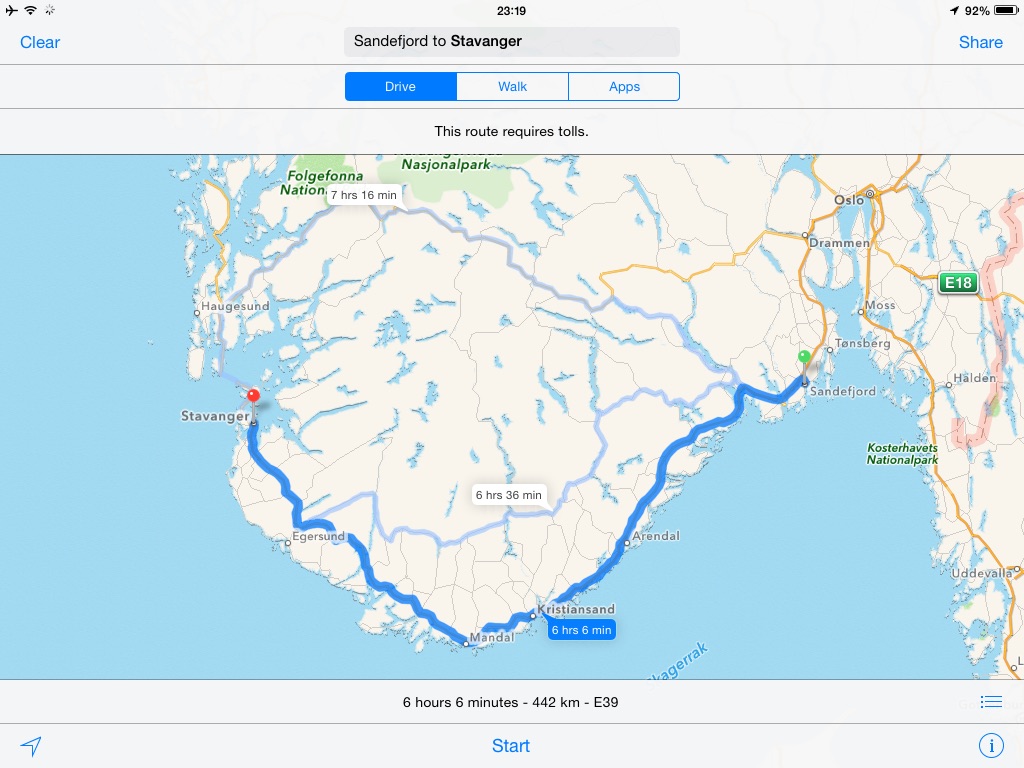Select the 7 hrs 16 min alternate route
Viewport: 1024px width, 768px height.
click(x=364, y=195)
